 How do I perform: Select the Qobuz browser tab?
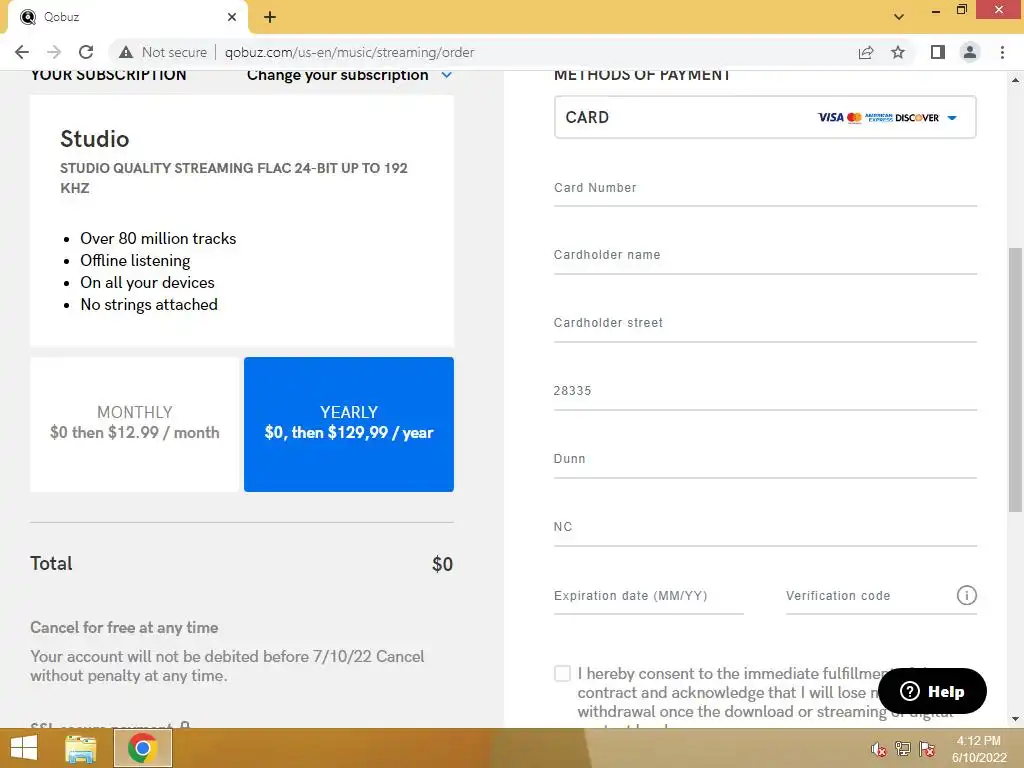(x=127, y=17)
